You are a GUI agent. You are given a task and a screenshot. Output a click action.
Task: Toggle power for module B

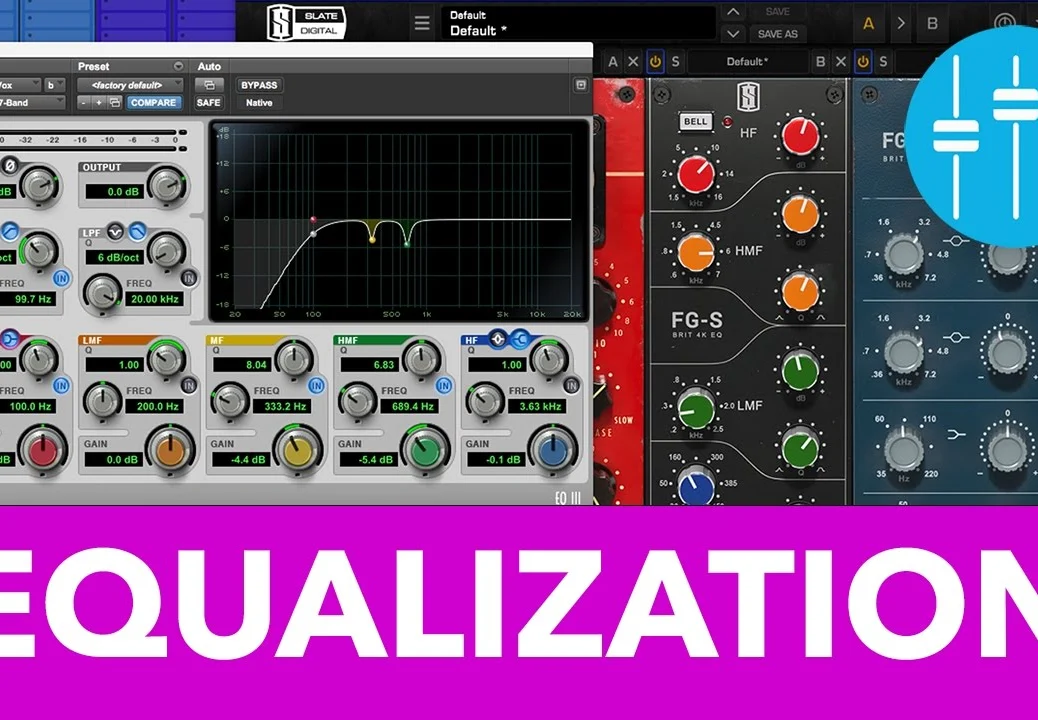point(863,62)
